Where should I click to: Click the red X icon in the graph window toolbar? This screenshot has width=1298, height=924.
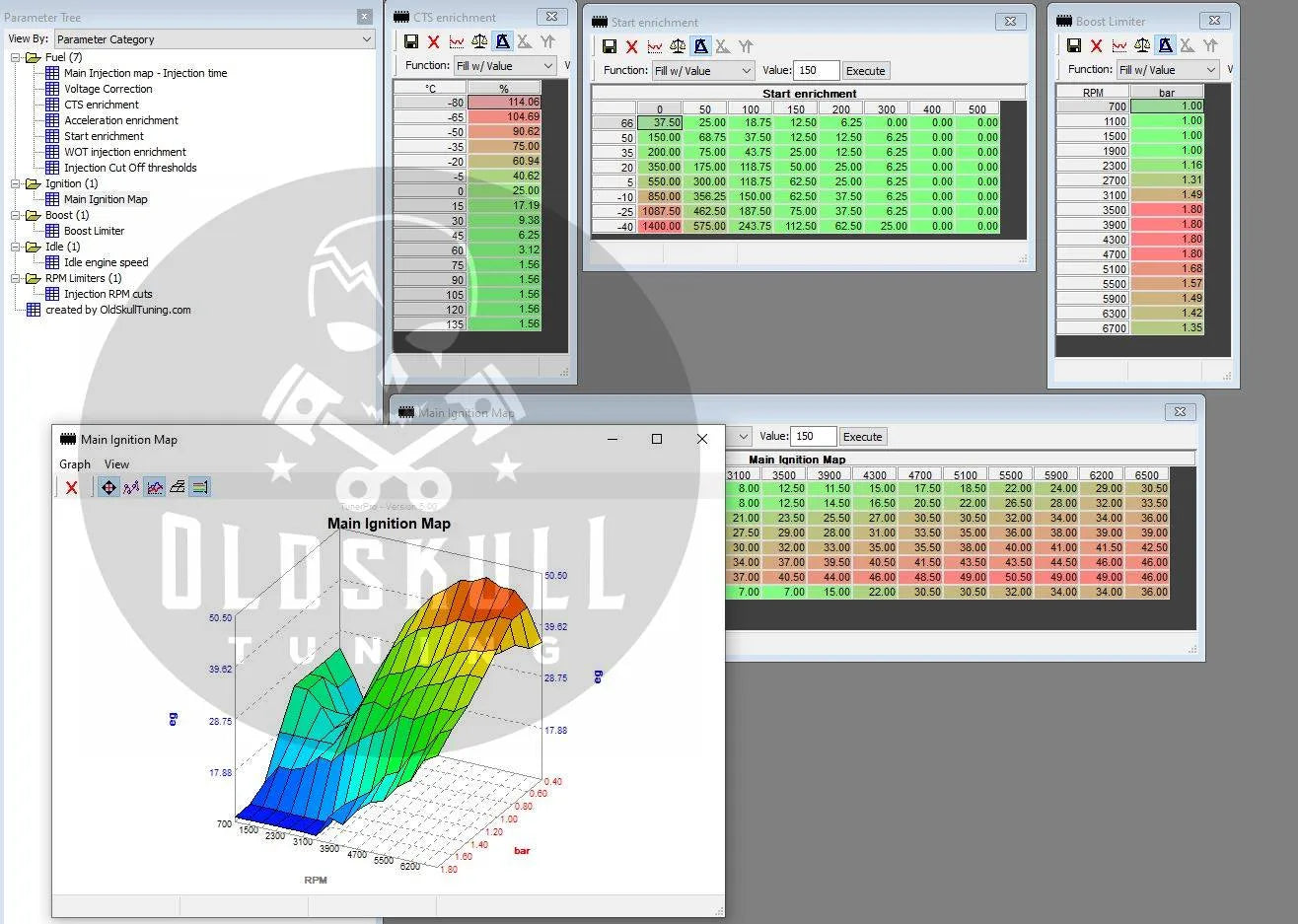coord(71,487)
